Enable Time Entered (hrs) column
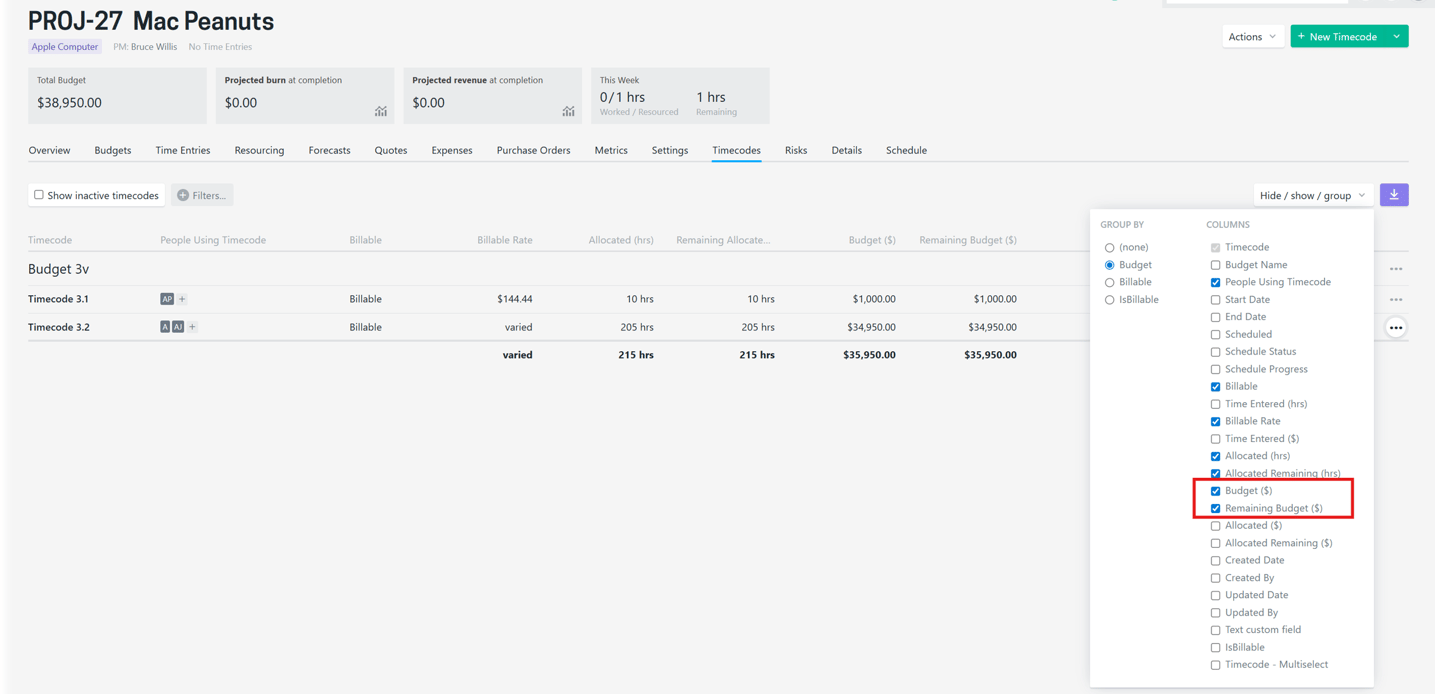This screenshot has height=694, width=1435. pos(1215,404)
